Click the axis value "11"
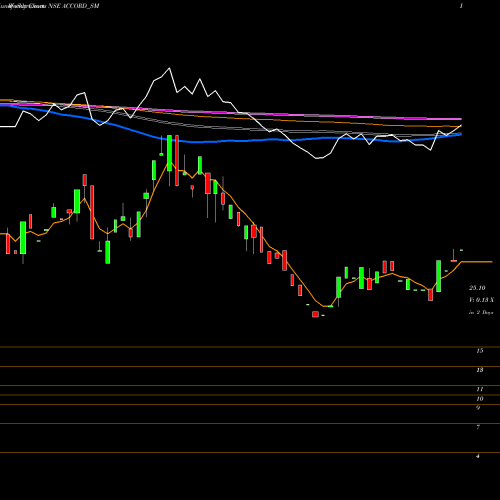Screen dimensions: 500x500 (x=480, y=389)
